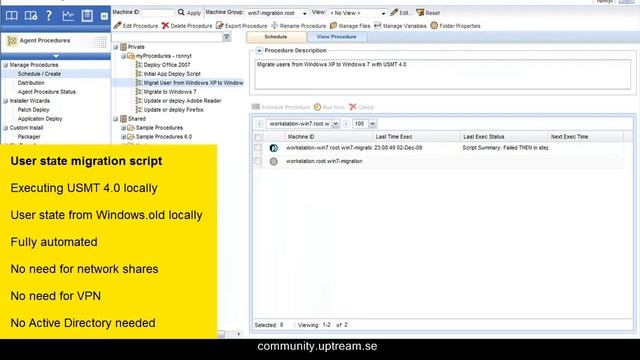This screenshot has height=360, width=640.
Task: Select Update or deploy Firefox procedure
Action: [x=173, y=110]
